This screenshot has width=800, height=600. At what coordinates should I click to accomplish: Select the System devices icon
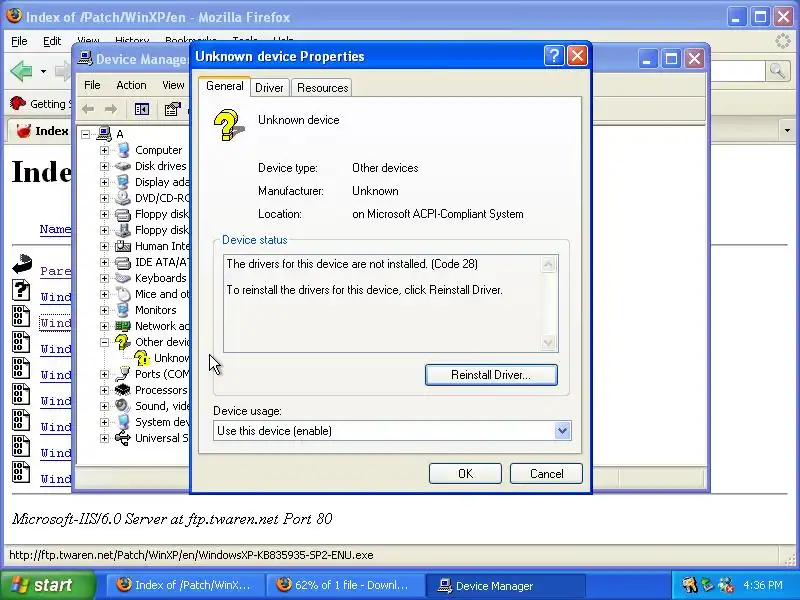(123, 422)
